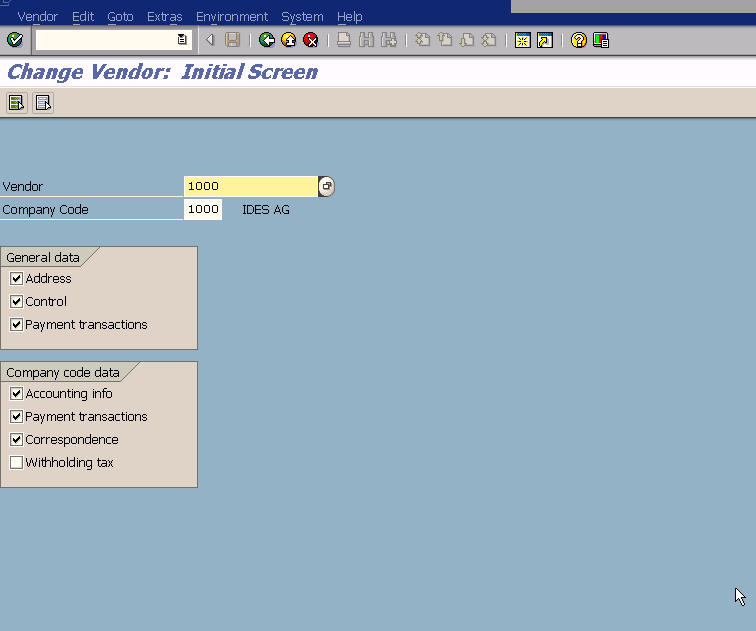
Task: Click the Deselect All tabs icon
Action: pos(43,103)
